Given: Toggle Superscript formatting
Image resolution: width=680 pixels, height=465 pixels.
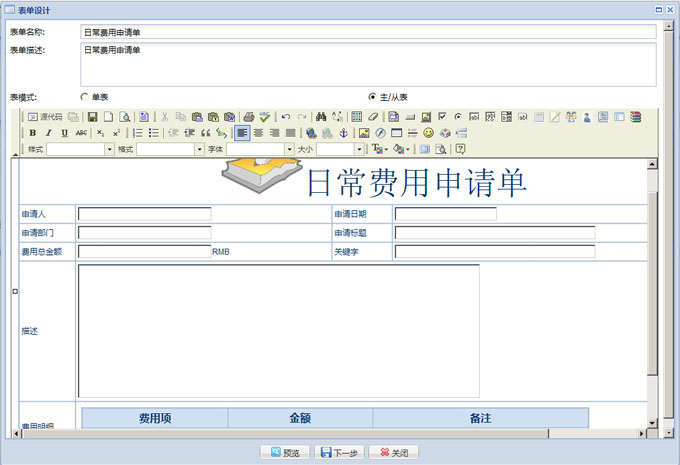Looking at the screenshot, I should 116,133.
